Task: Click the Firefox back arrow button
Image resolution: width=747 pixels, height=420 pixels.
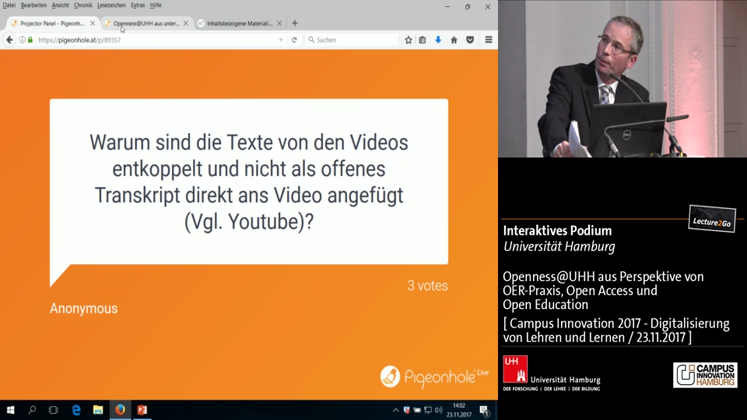Action: point(9,40)
